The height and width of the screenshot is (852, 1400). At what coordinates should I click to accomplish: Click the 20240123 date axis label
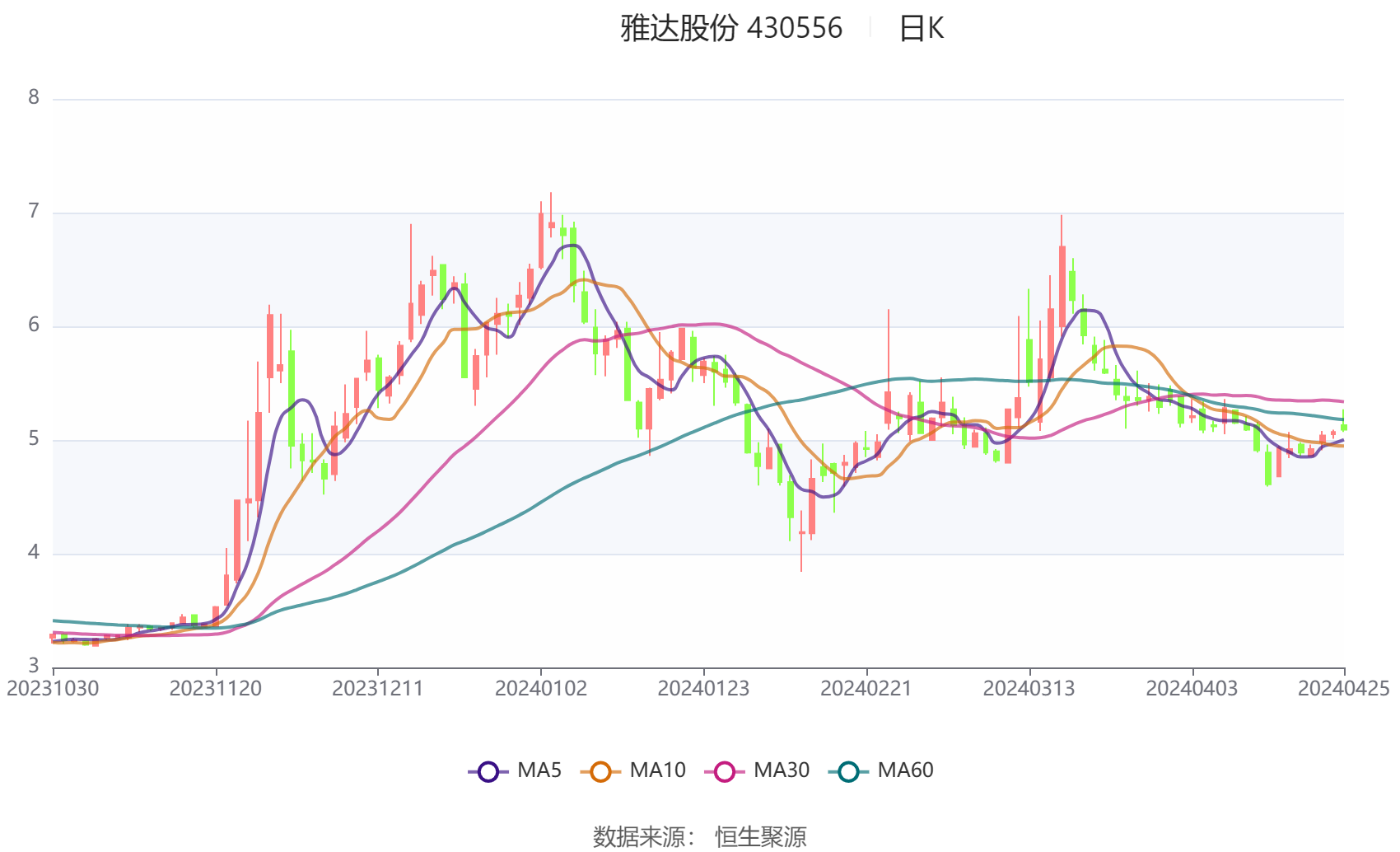(703, 689)
